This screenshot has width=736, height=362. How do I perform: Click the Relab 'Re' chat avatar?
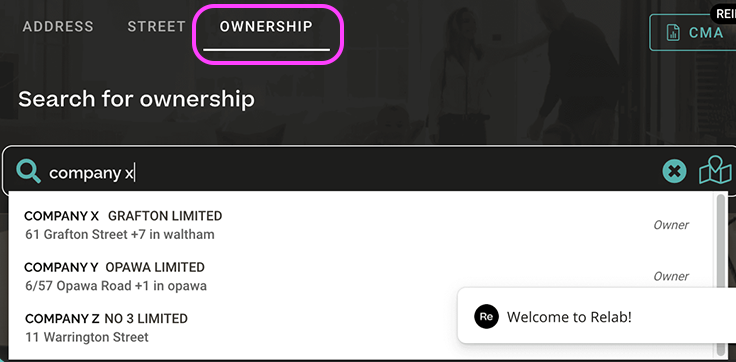tap(486, 316)
